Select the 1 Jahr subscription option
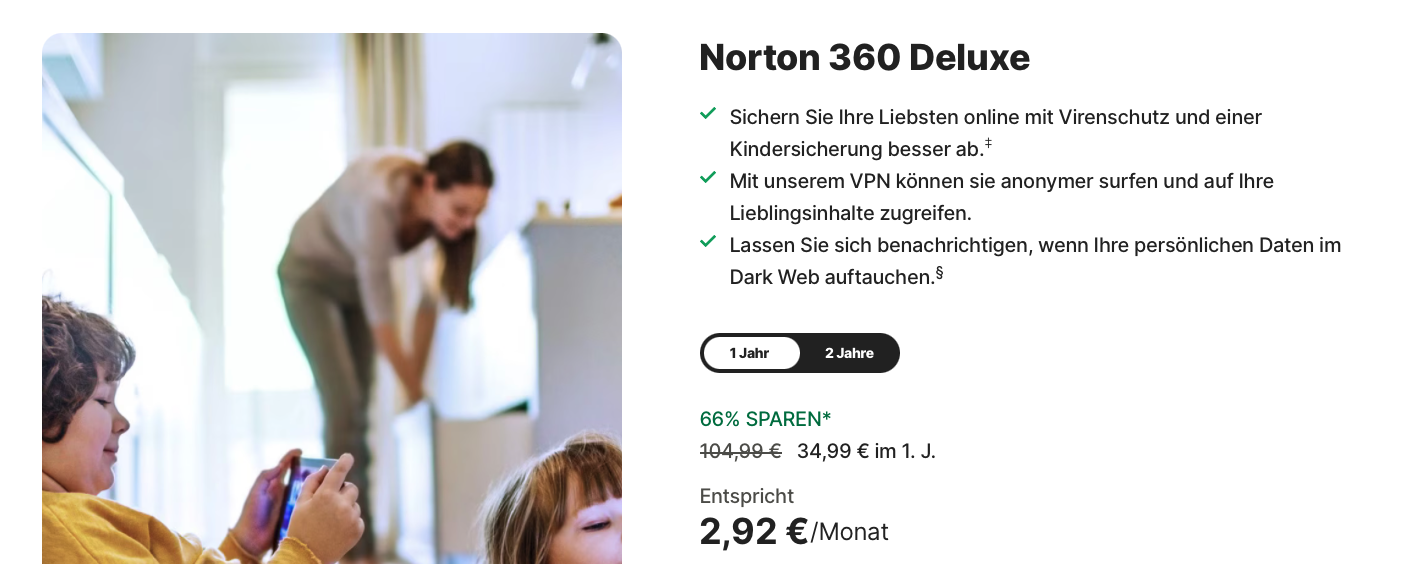 click(750, 353)
